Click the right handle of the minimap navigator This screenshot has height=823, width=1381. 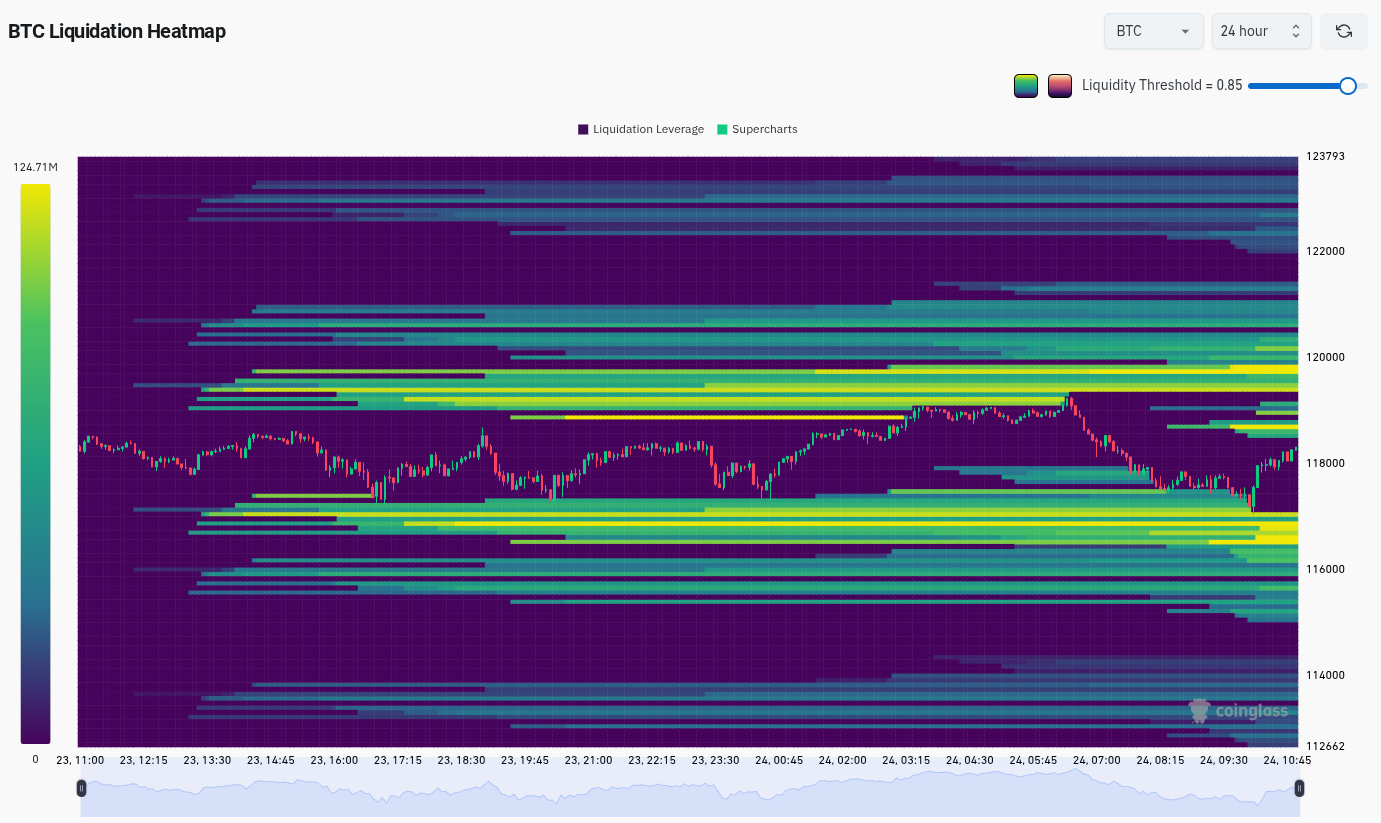(x=1299, y=788)
